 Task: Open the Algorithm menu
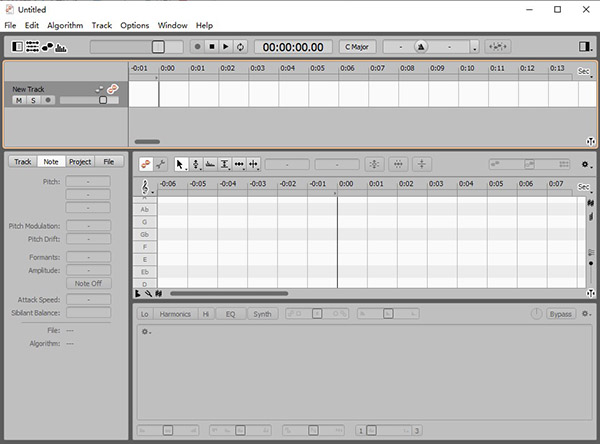click(65, 24)
